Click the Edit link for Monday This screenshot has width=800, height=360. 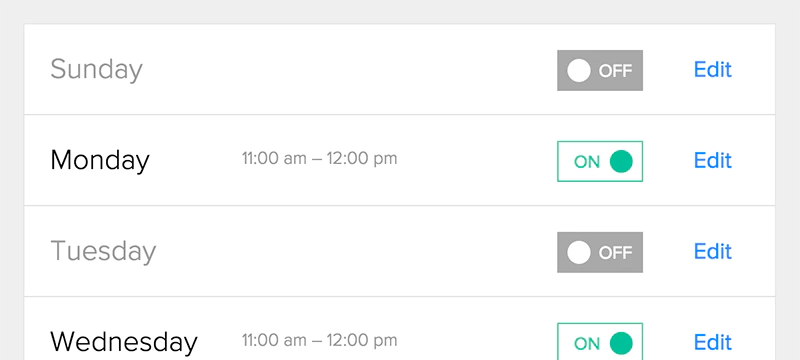pos(712,161)
